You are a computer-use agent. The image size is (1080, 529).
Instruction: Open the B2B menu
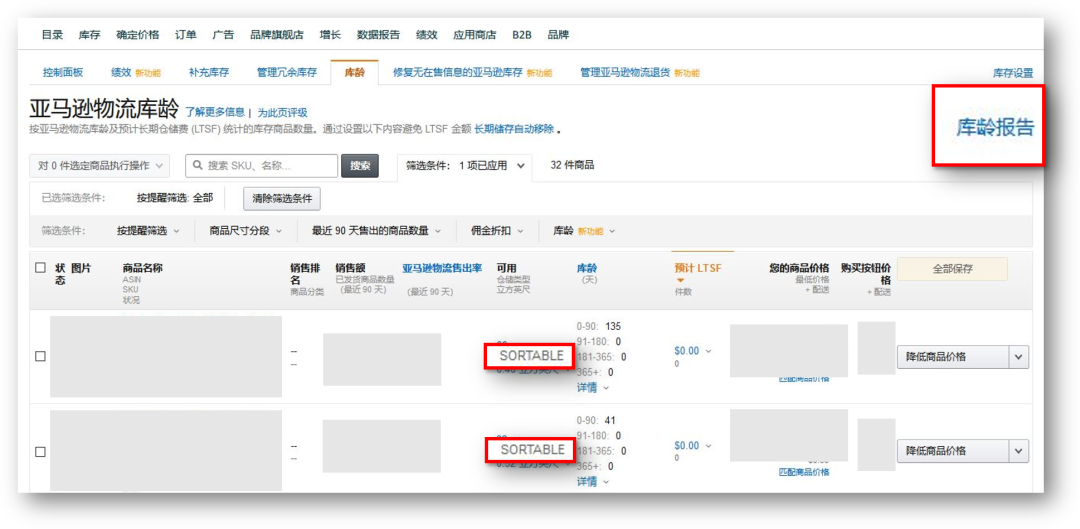click(x=521, y=35)
